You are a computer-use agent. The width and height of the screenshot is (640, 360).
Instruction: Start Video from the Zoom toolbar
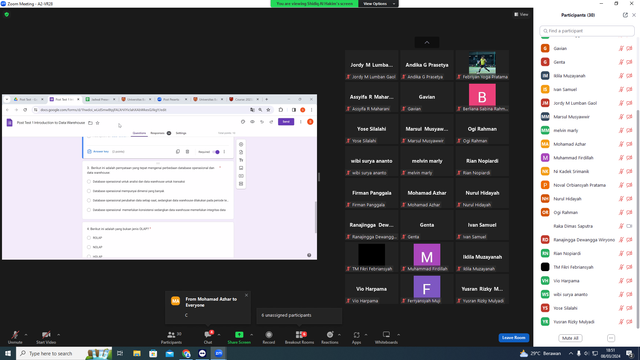click(46, 337)
